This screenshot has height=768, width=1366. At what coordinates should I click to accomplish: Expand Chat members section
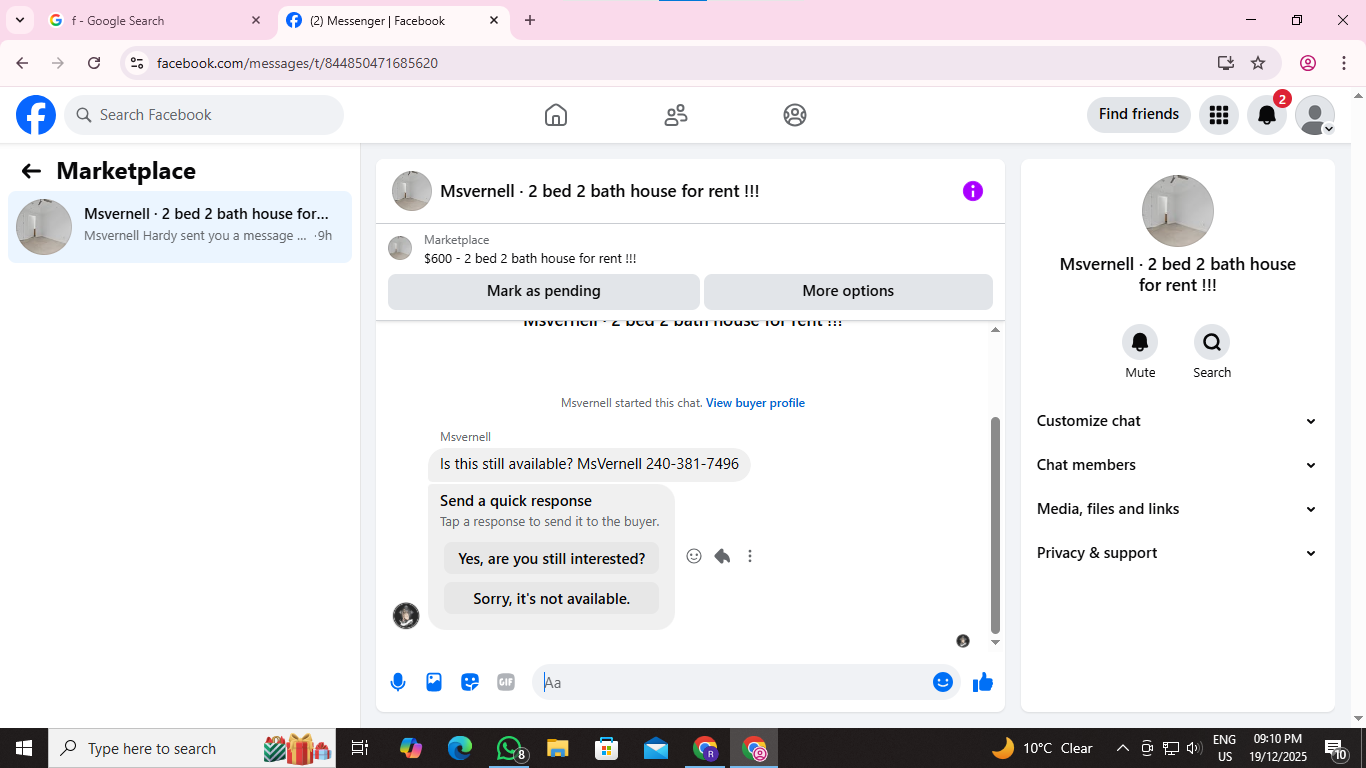click(x=1177, y=465)
